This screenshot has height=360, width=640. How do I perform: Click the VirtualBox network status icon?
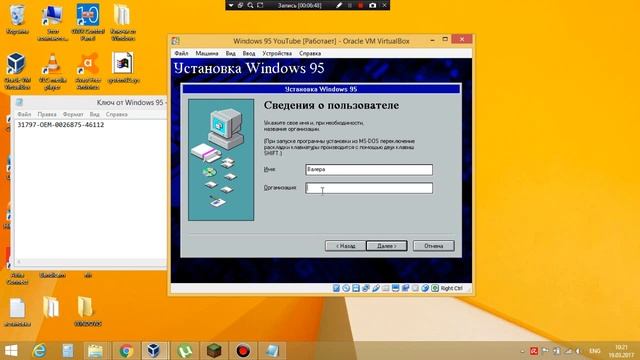(x=366, y=288)
